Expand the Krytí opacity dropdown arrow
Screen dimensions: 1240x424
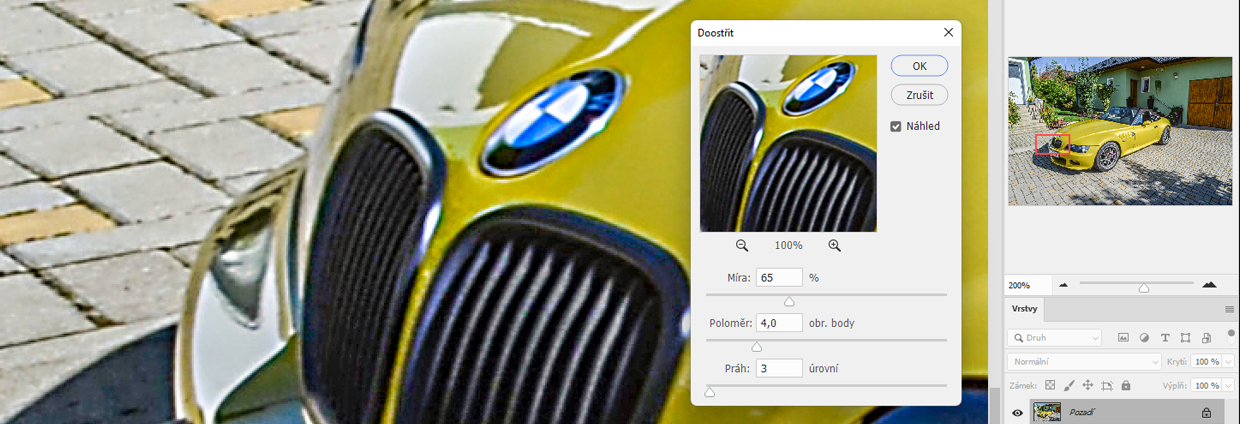[1229, 361]
